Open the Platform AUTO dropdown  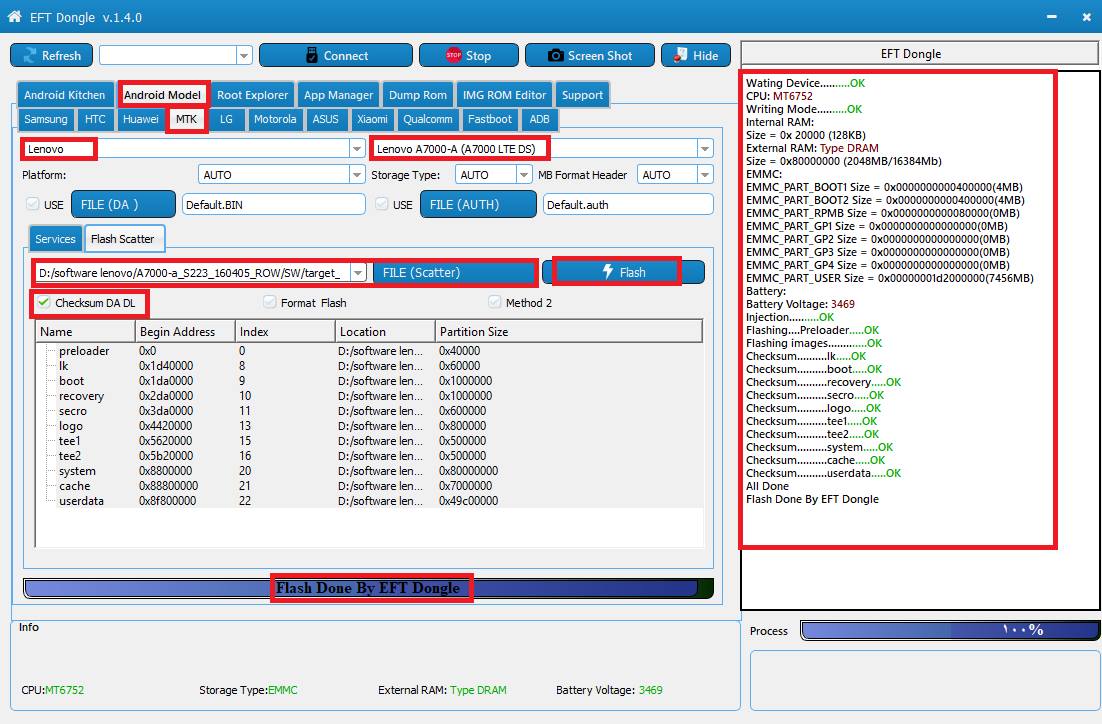[x=356, y=174]
